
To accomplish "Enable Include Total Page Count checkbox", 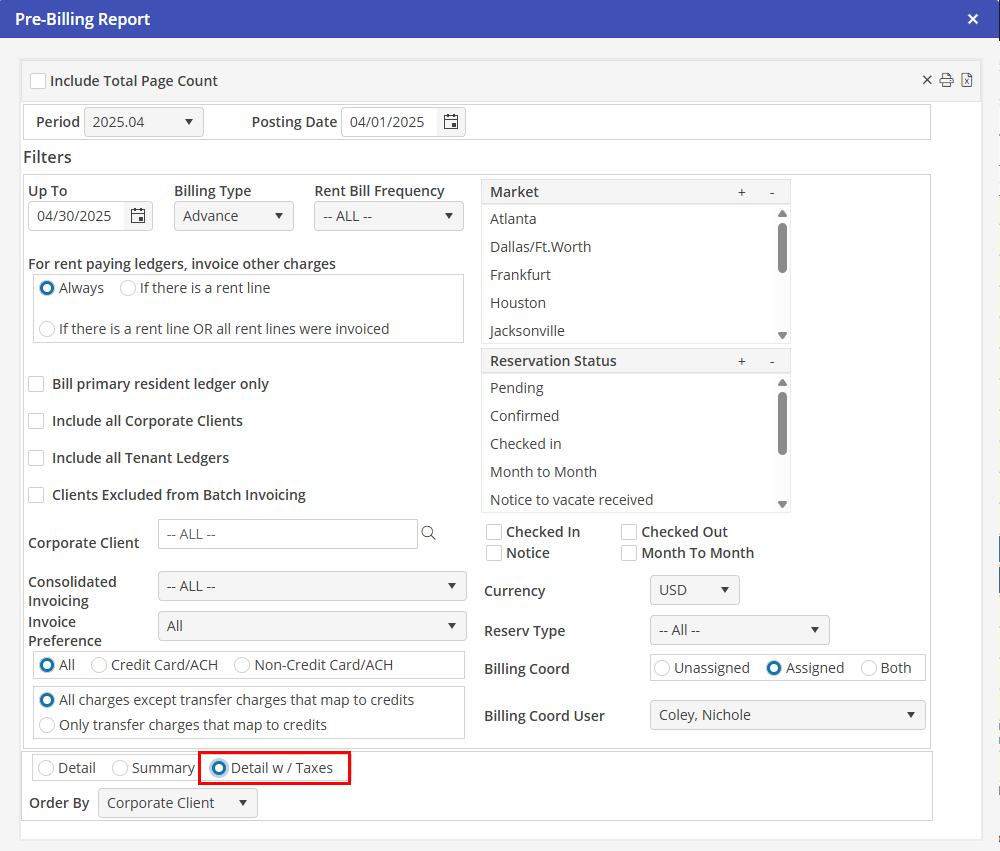I will (38, 81).
